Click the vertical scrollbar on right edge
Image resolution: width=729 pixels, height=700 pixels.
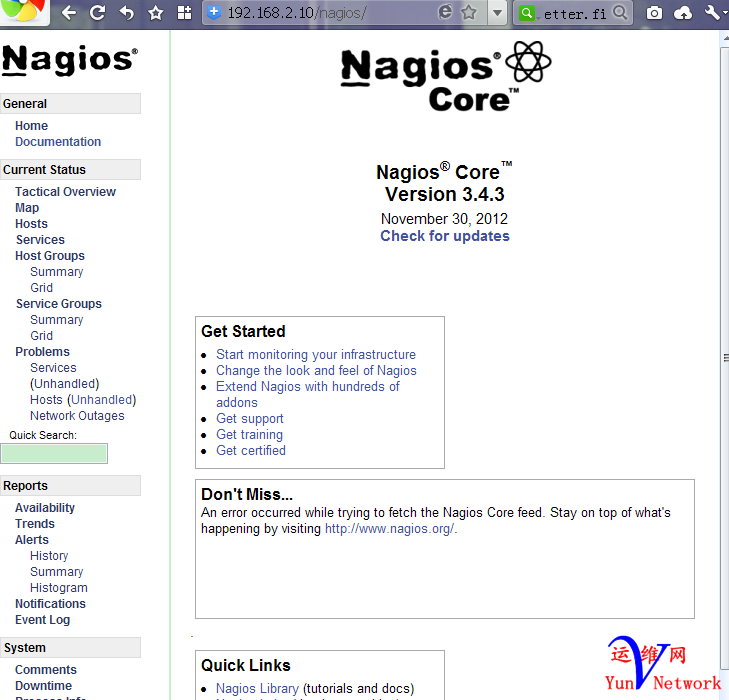pos(725,358)
